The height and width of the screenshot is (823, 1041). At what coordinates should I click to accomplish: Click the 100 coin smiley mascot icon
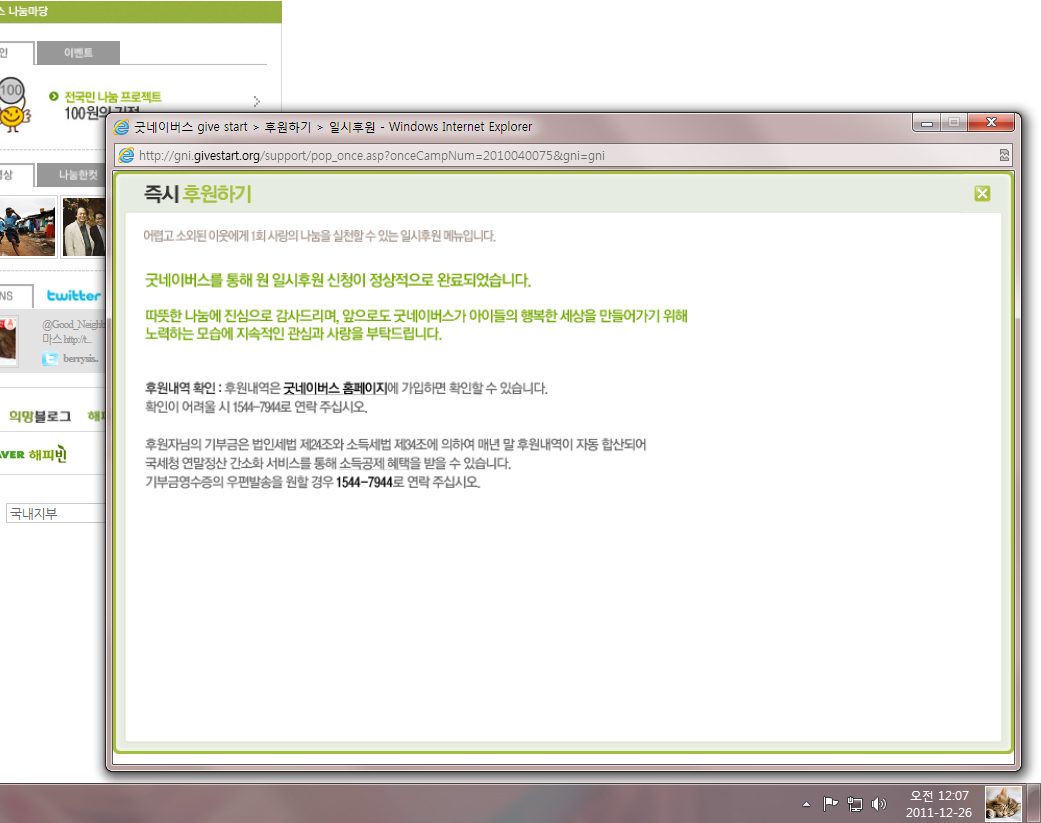click(13, 106)
